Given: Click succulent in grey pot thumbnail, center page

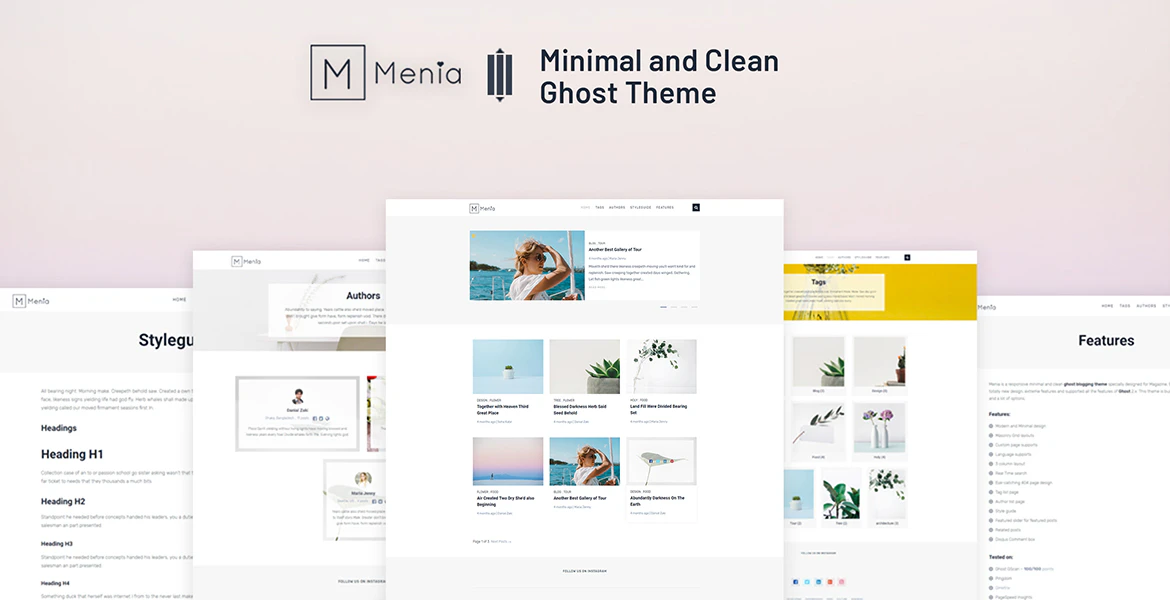Looking at the screenshot, I should (585, 366).
